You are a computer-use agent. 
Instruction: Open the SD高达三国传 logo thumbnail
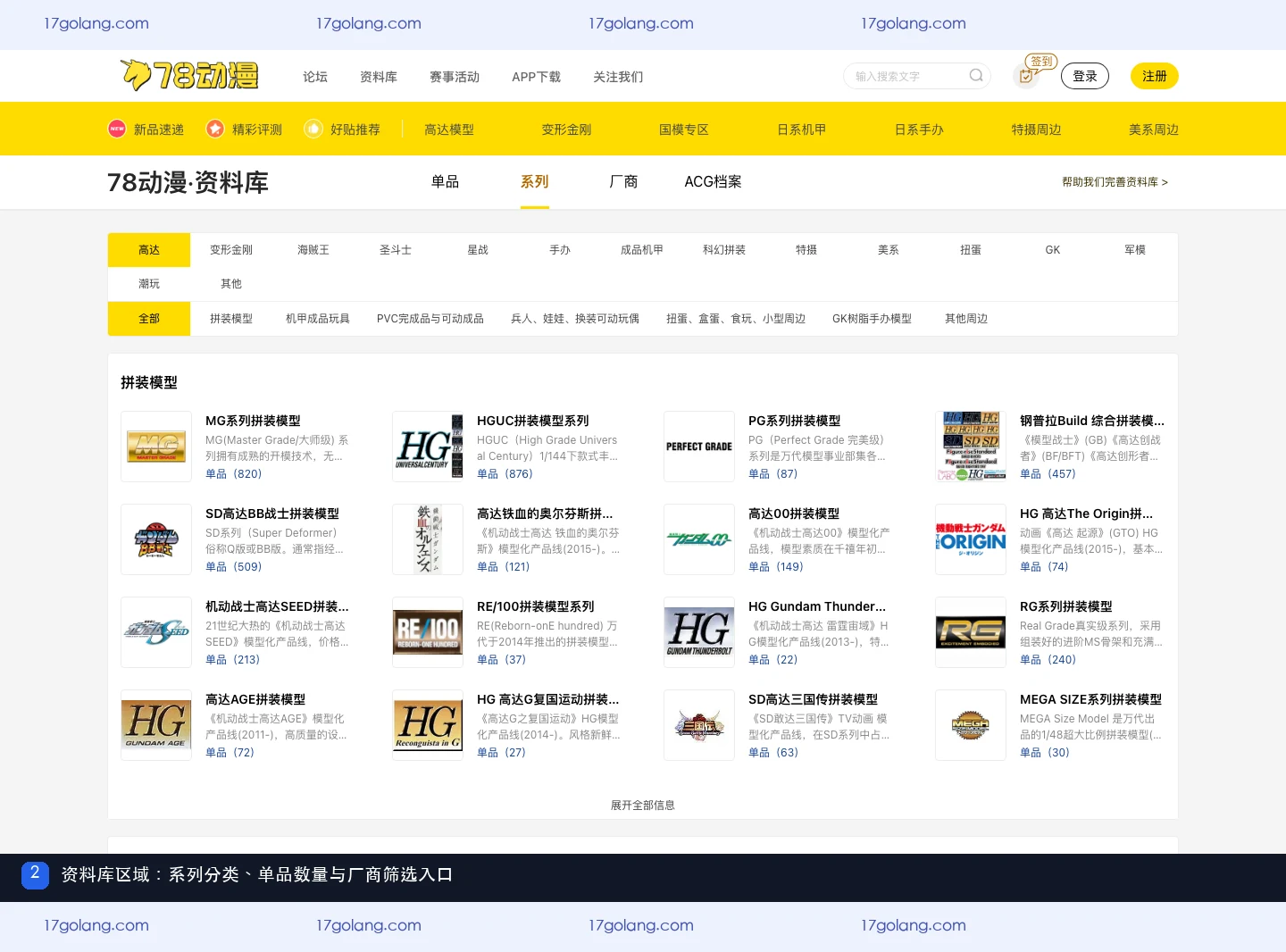point(699,725)
